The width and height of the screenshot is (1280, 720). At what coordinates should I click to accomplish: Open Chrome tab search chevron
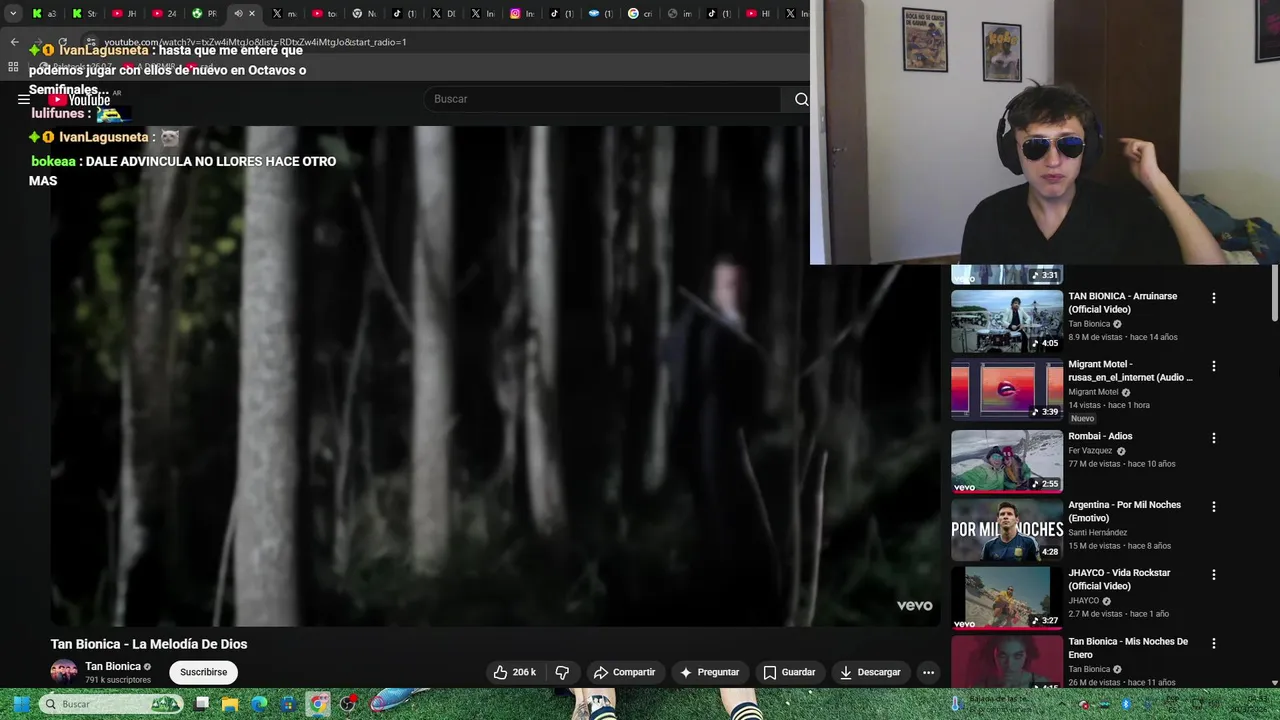tap(13, 13)
